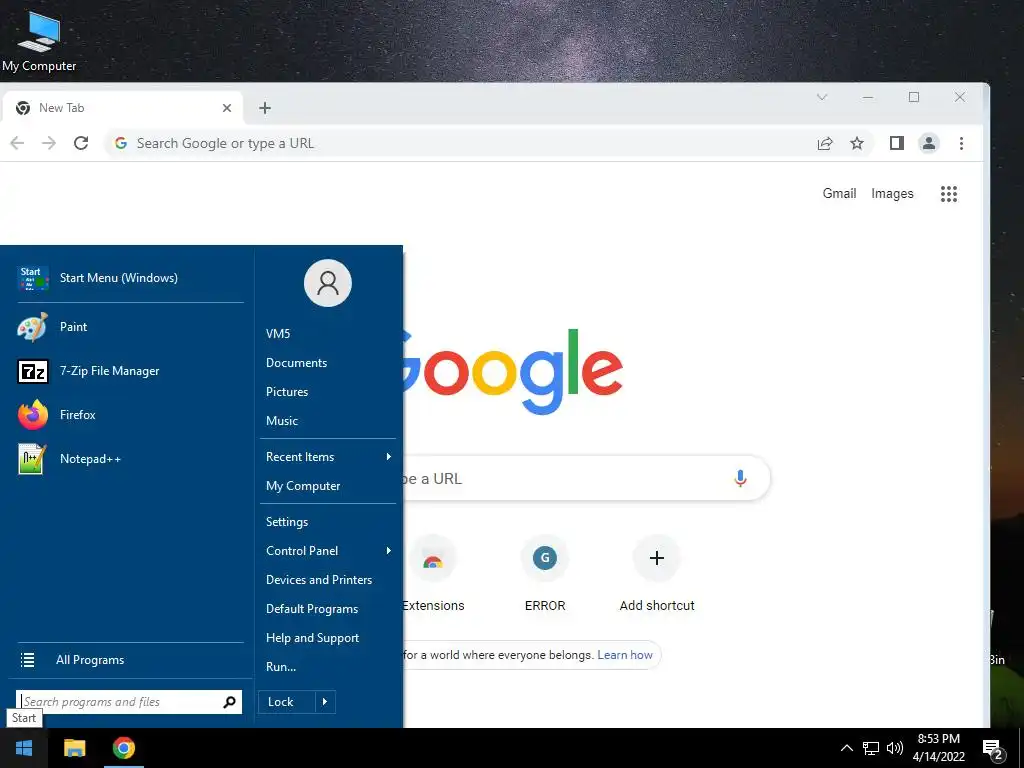Open Paint from the Start menu

[131, 327]
